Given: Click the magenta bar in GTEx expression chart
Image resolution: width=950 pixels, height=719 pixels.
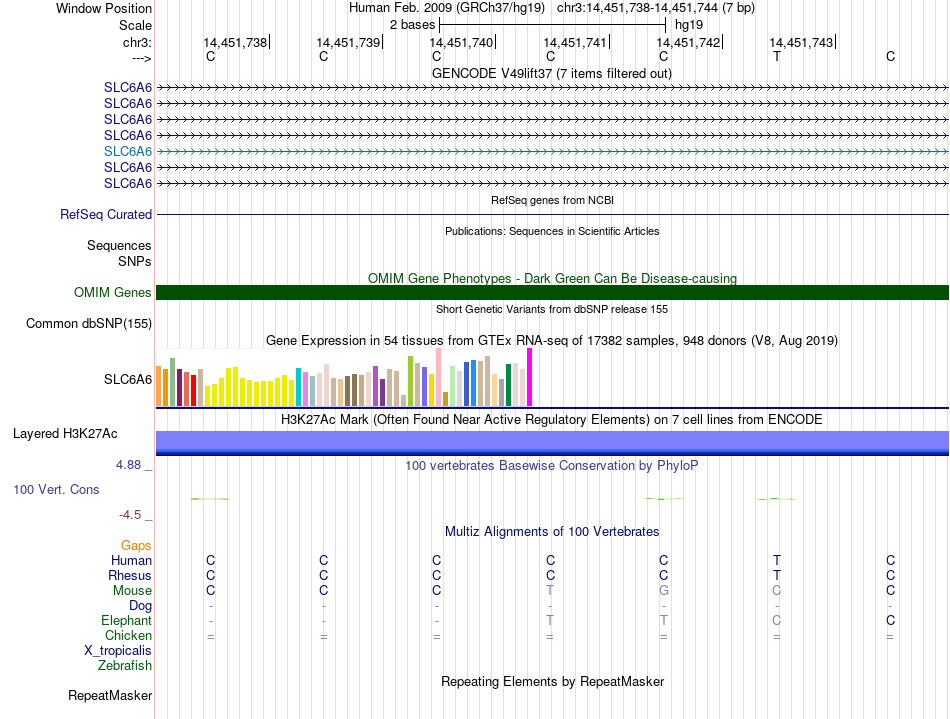Looking at the screenshot, I should [530, 377].
